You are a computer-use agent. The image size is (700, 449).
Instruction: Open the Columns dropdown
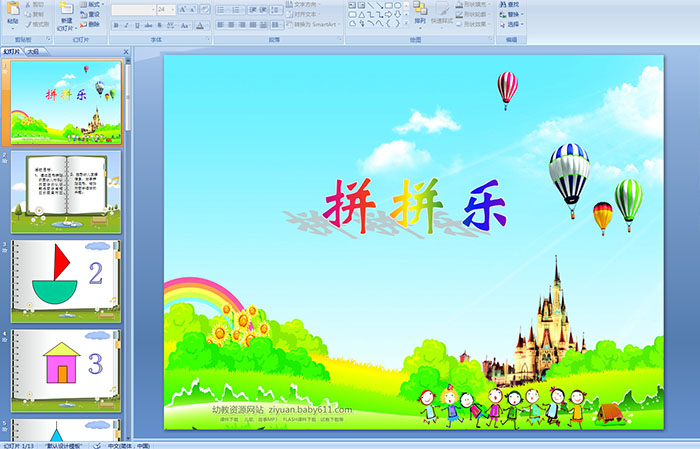(277, 25)
